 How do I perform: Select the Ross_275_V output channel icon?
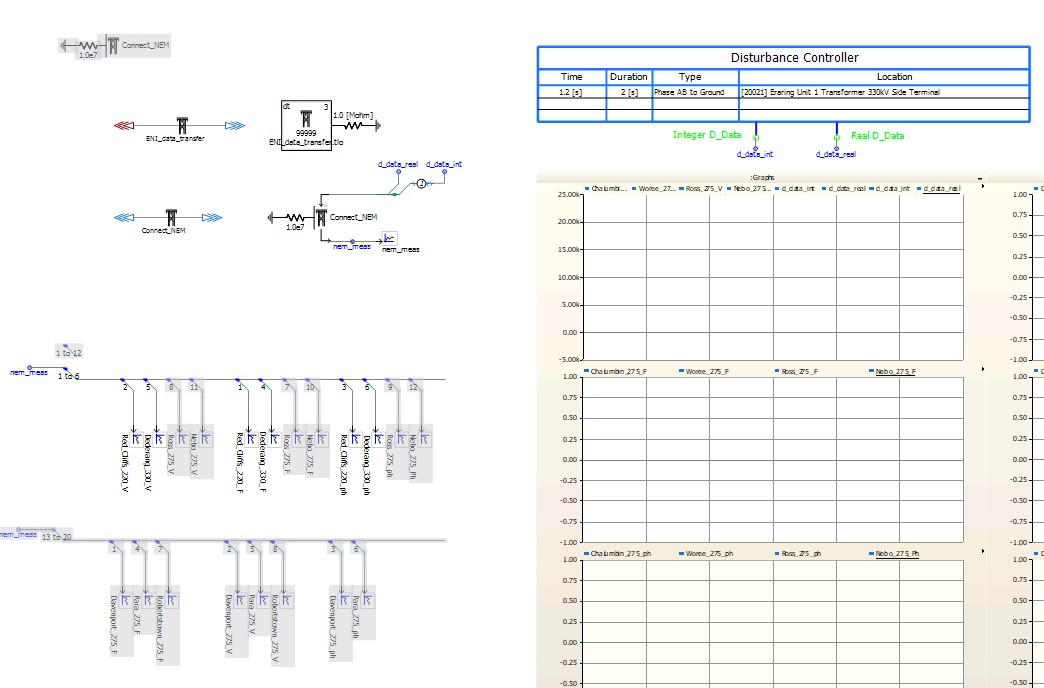point(182,439)
